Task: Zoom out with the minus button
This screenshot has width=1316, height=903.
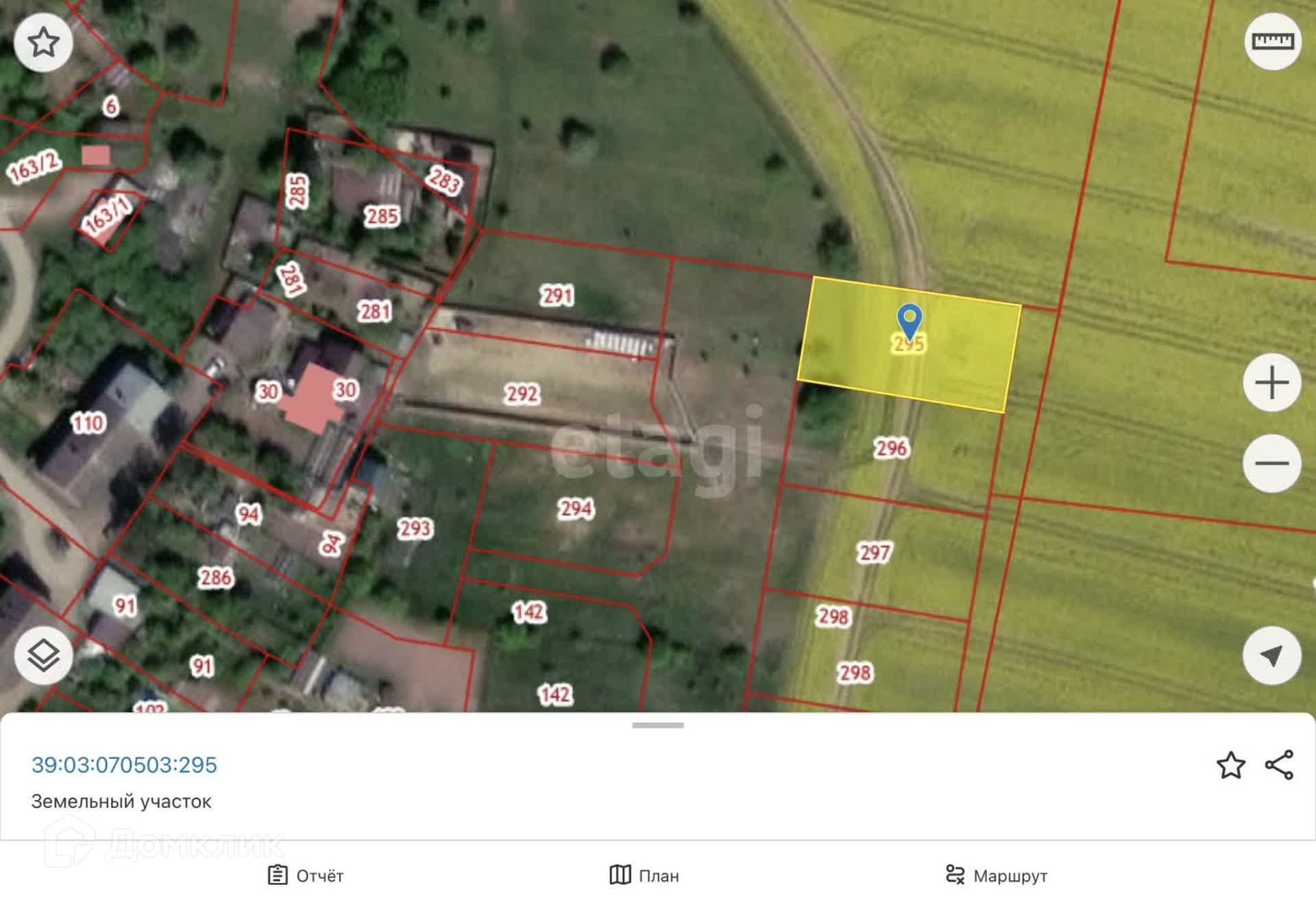Action: coord(1271,463)
